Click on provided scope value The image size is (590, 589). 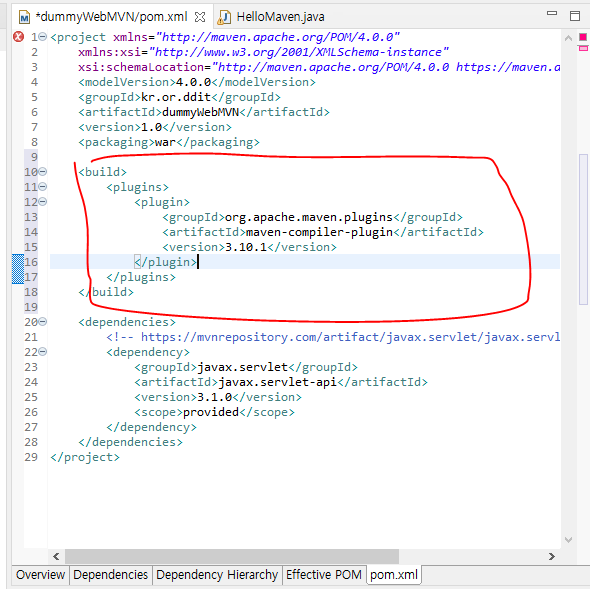[211, 412]
